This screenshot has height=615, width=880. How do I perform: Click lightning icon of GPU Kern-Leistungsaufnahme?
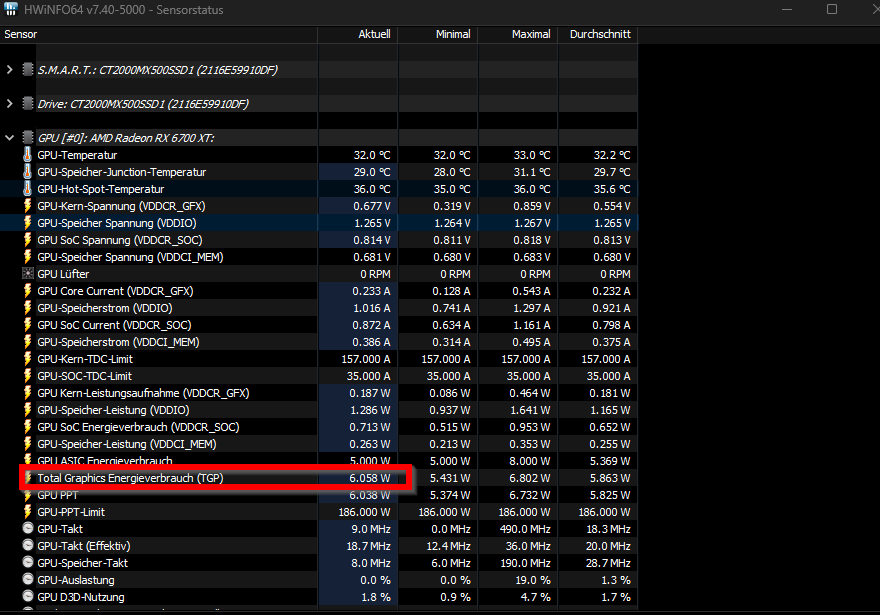28,393
